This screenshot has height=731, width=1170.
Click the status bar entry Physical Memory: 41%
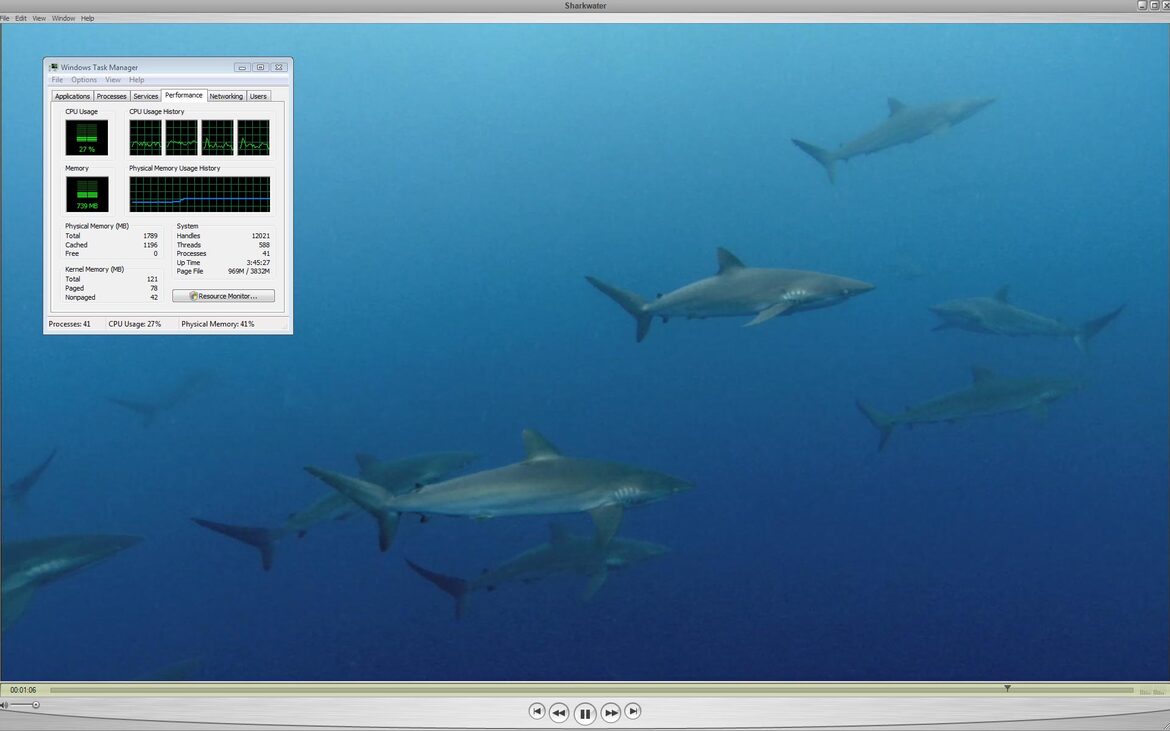pyautogui.click(x=218, y=324)
